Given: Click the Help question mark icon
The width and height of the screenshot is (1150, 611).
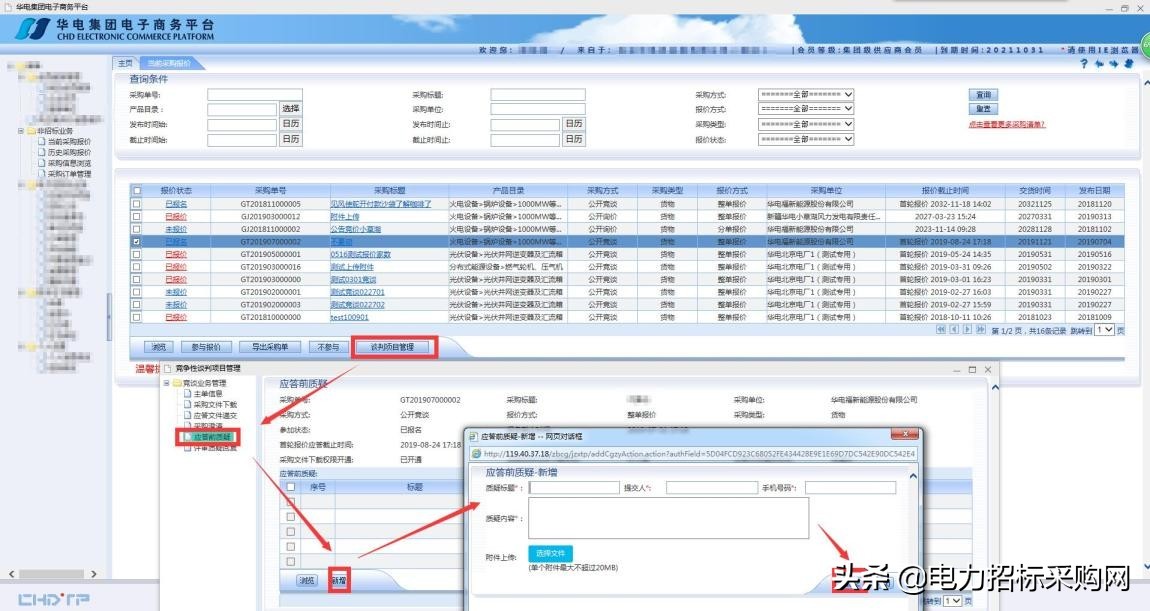Looking at the screenshot, I should 1086,63.
